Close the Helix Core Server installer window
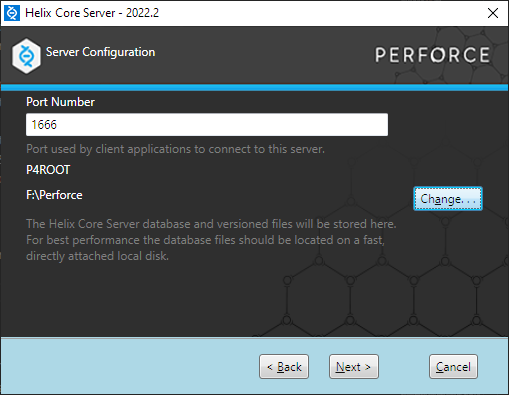Image resolution: width=509 pixels, height=395 pixels. [493, 13]
